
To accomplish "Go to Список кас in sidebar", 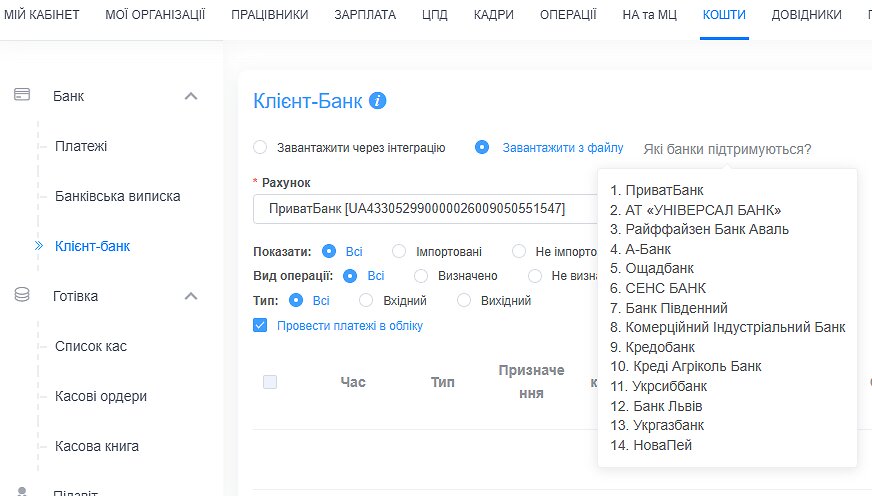I will (x=91, y=346).
